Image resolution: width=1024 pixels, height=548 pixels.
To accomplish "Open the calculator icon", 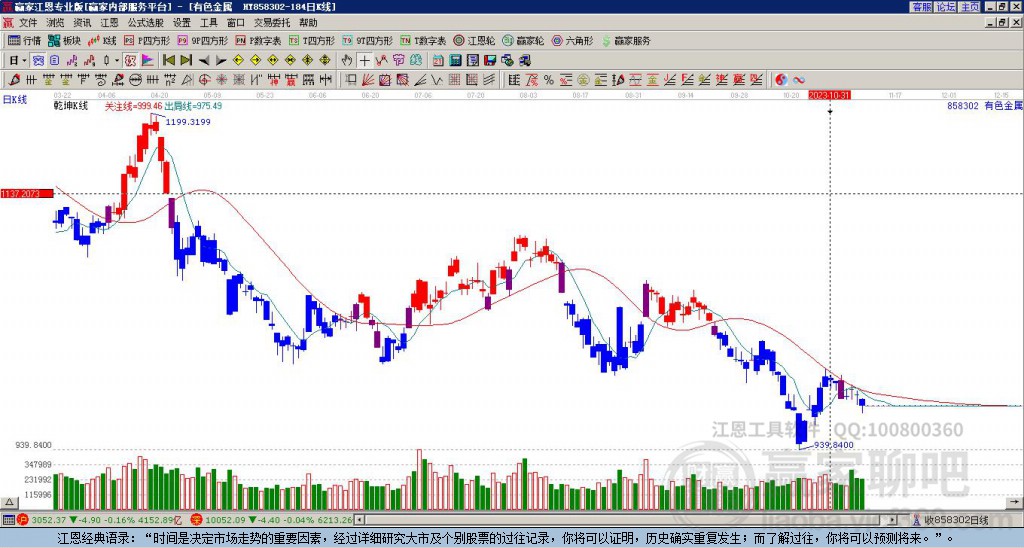I will 455,61.
